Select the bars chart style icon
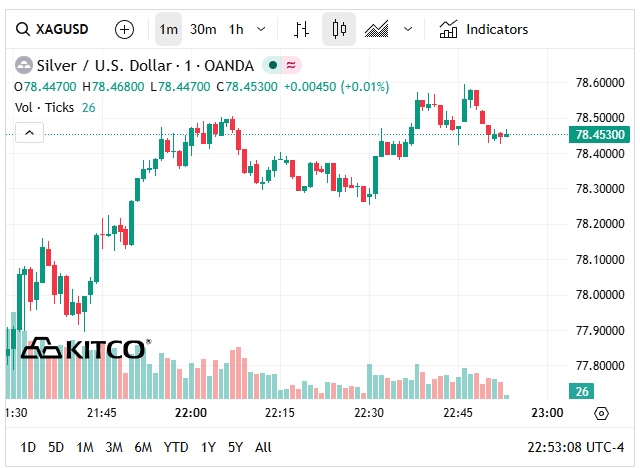 (301, 29)
